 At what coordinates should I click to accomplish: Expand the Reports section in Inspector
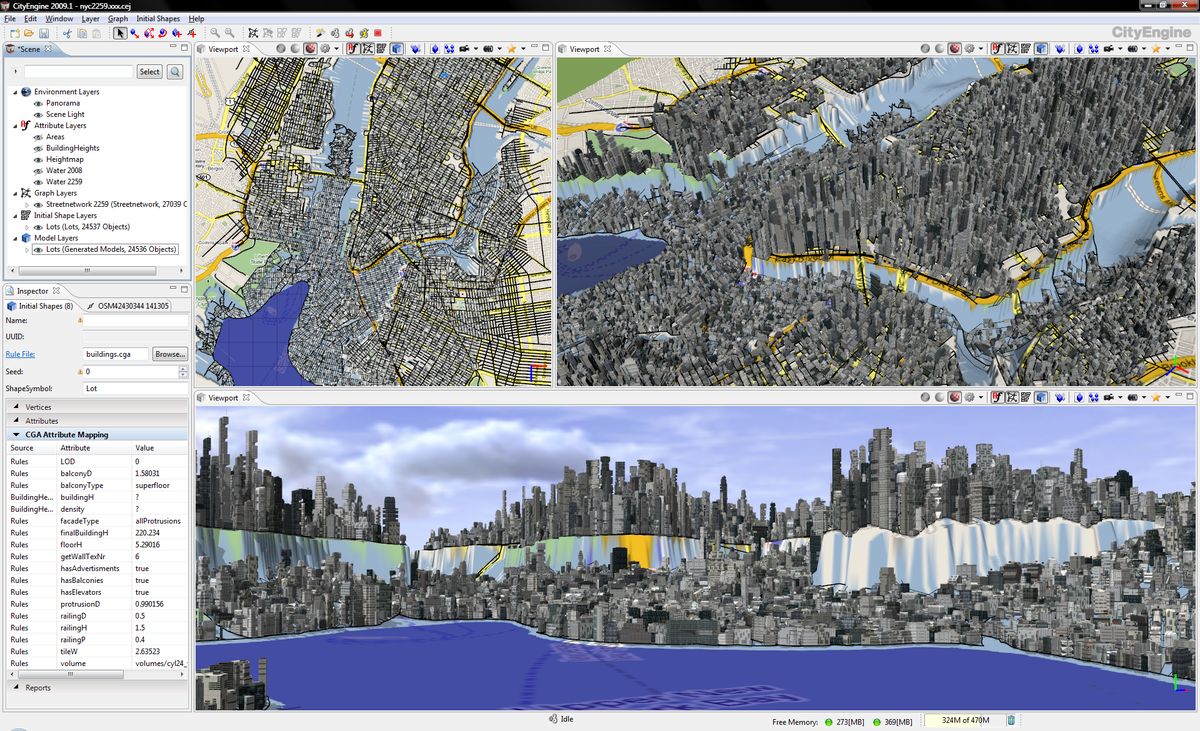click(x=16, y=688)
